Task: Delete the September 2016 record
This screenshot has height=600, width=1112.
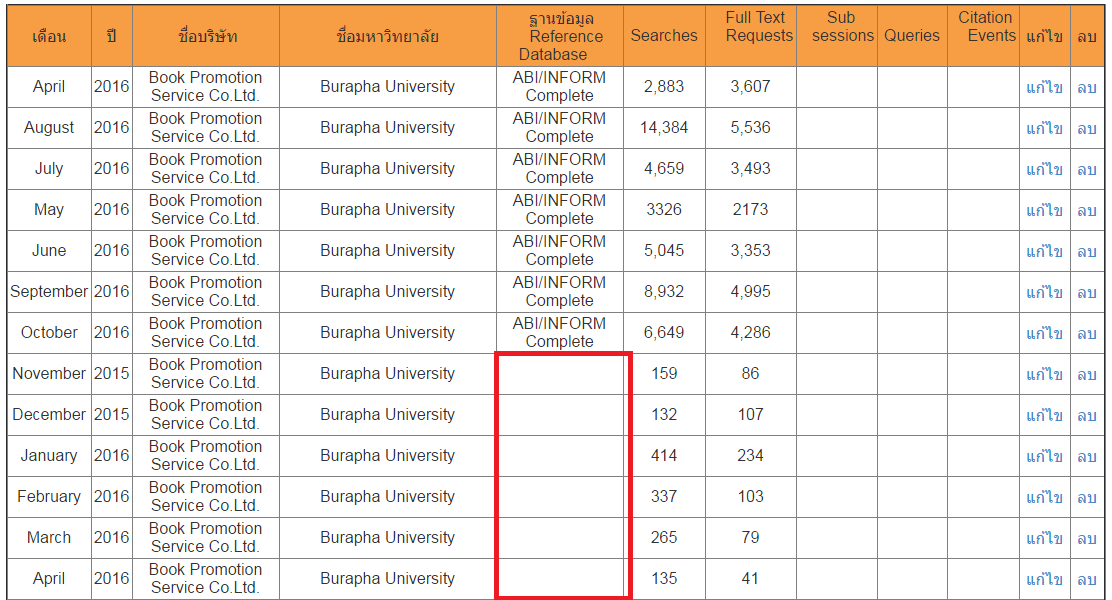Action: 1087,292
